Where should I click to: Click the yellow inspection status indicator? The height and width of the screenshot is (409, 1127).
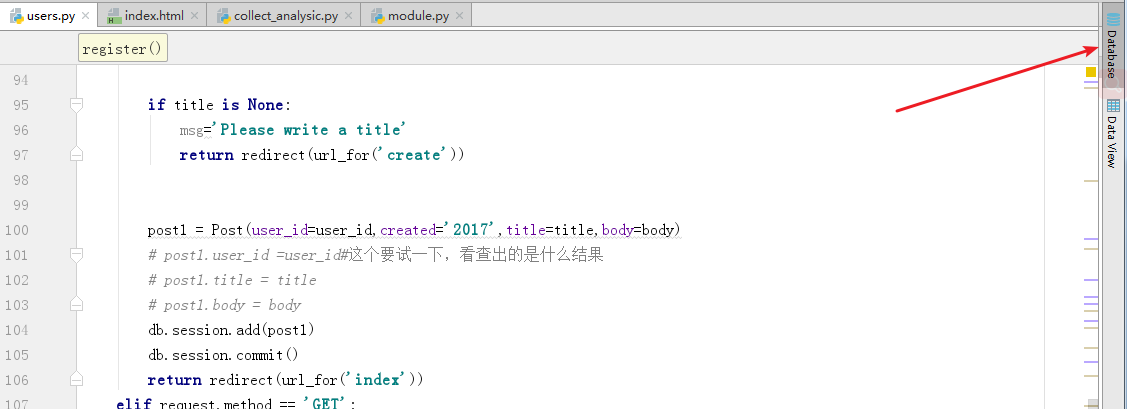click(1090, 72)
